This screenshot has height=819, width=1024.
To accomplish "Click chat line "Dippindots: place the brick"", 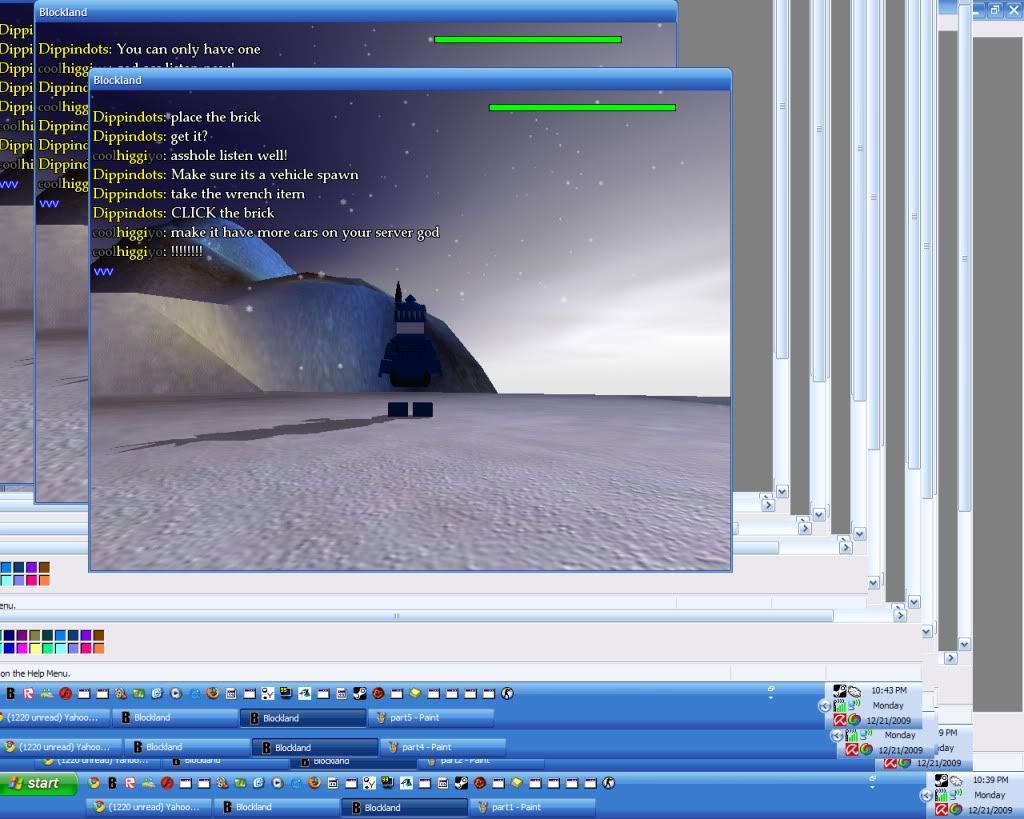I will pyautogui.click(x=176, y=118).
